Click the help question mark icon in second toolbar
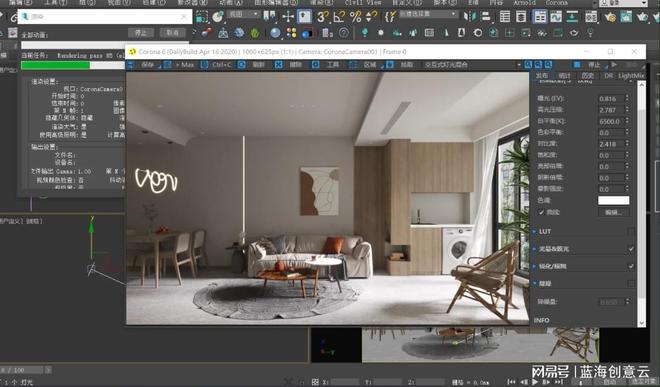Viewport: 660px width, 387px height. click(344, 33)
